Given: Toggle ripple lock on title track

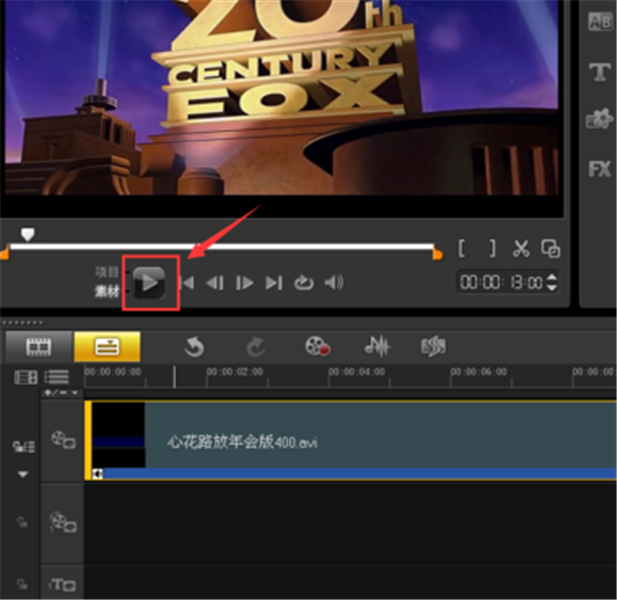Looking at the screenshot, I should 22,583.
